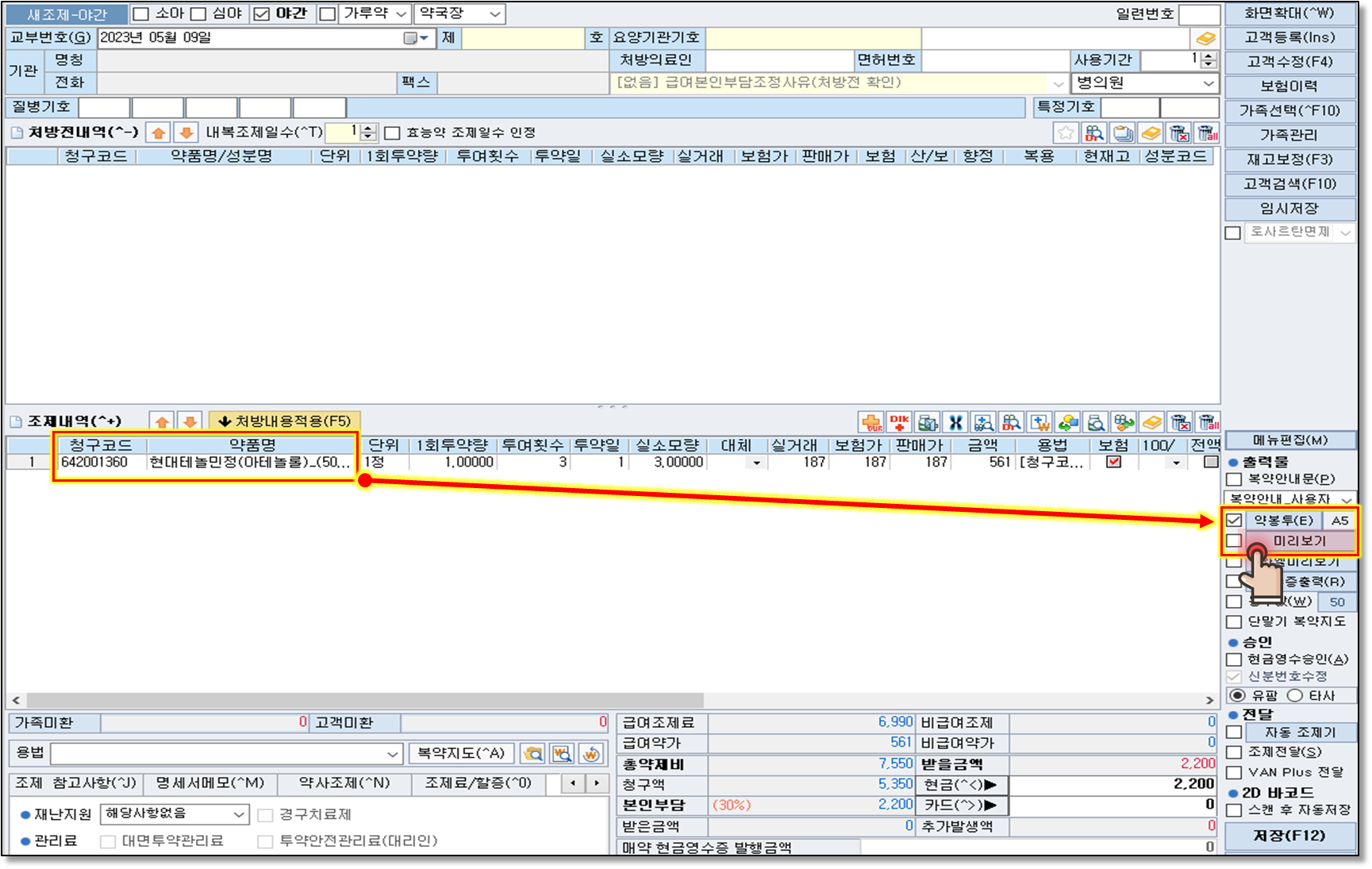Open the 약사조제(^N) tab
This screenshot has width=1372, height=869.
point(344,783)
